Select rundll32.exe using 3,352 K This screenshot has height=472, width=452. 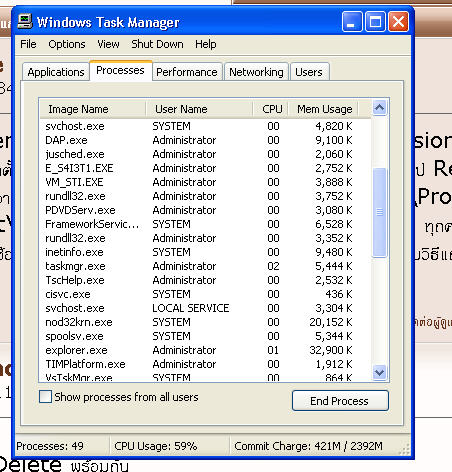click(x=205, y=238)
